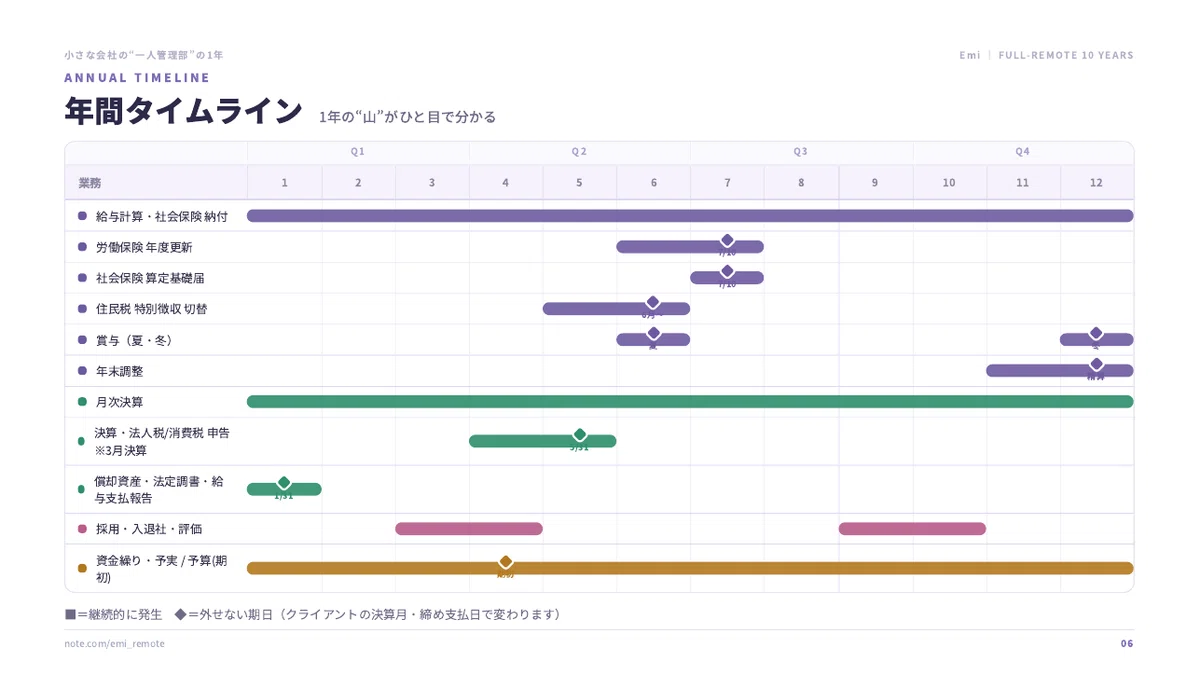Image resolution: width=1200 pixels, height=674 pixels.
Task: Click the orange bullet beside 資金繰り・予実
Action: tap(82, 568)
